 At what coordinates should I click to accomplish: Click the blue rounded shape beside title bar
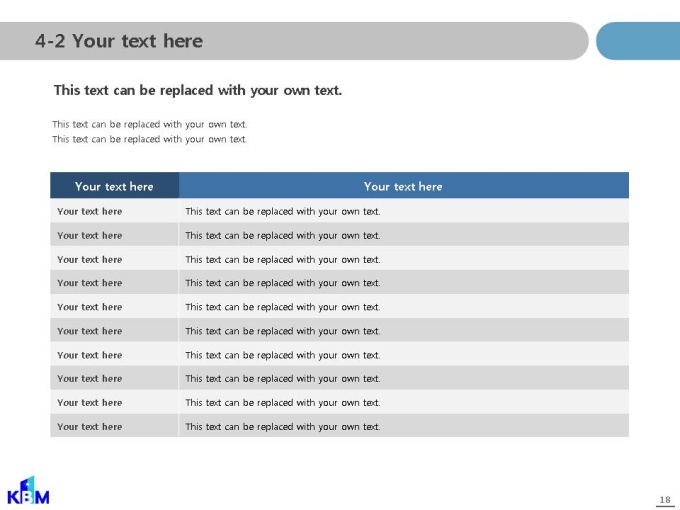638,41
